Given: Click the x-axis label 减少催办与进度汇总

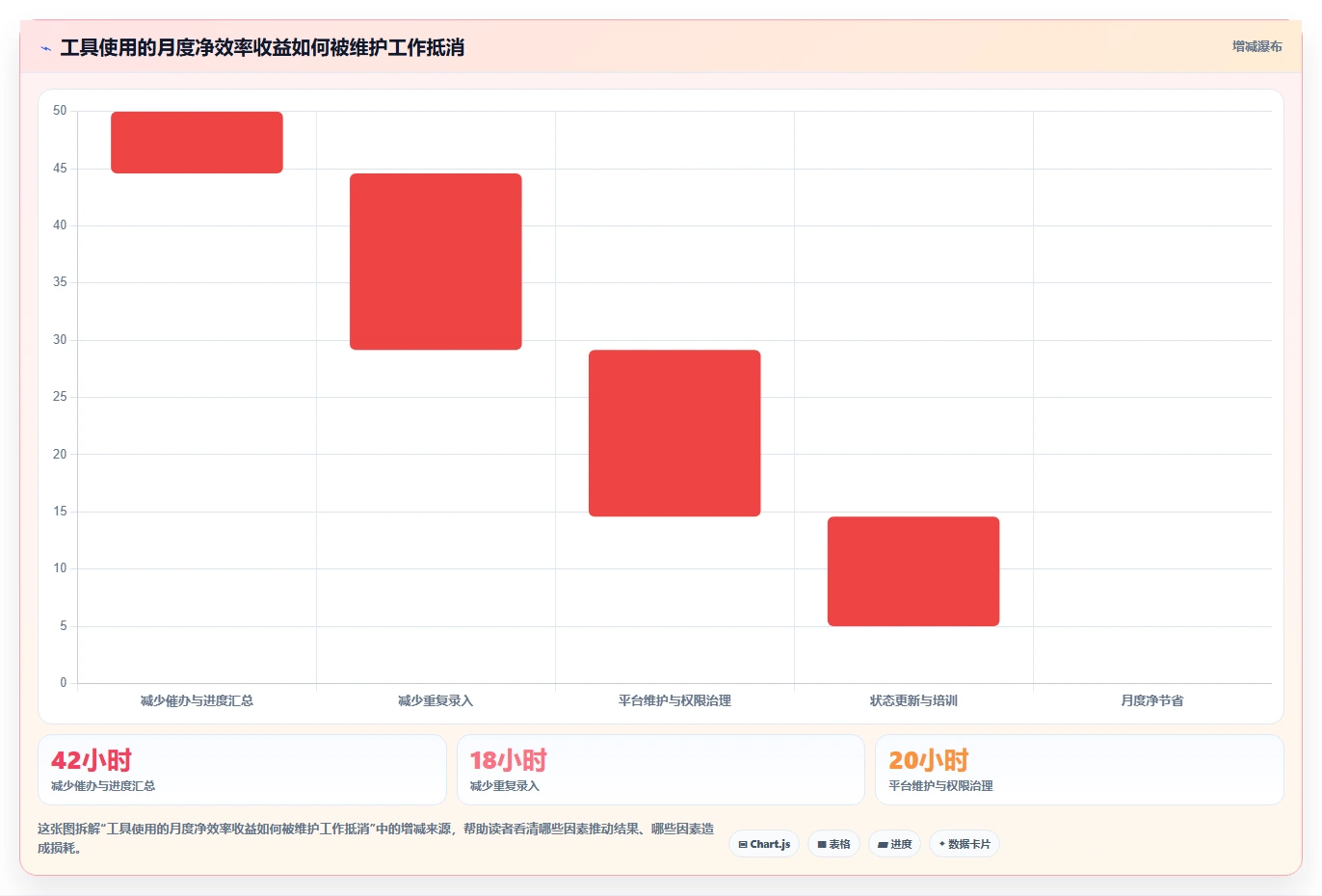Looking at the screenshot, I should click(x=197, y=700).
